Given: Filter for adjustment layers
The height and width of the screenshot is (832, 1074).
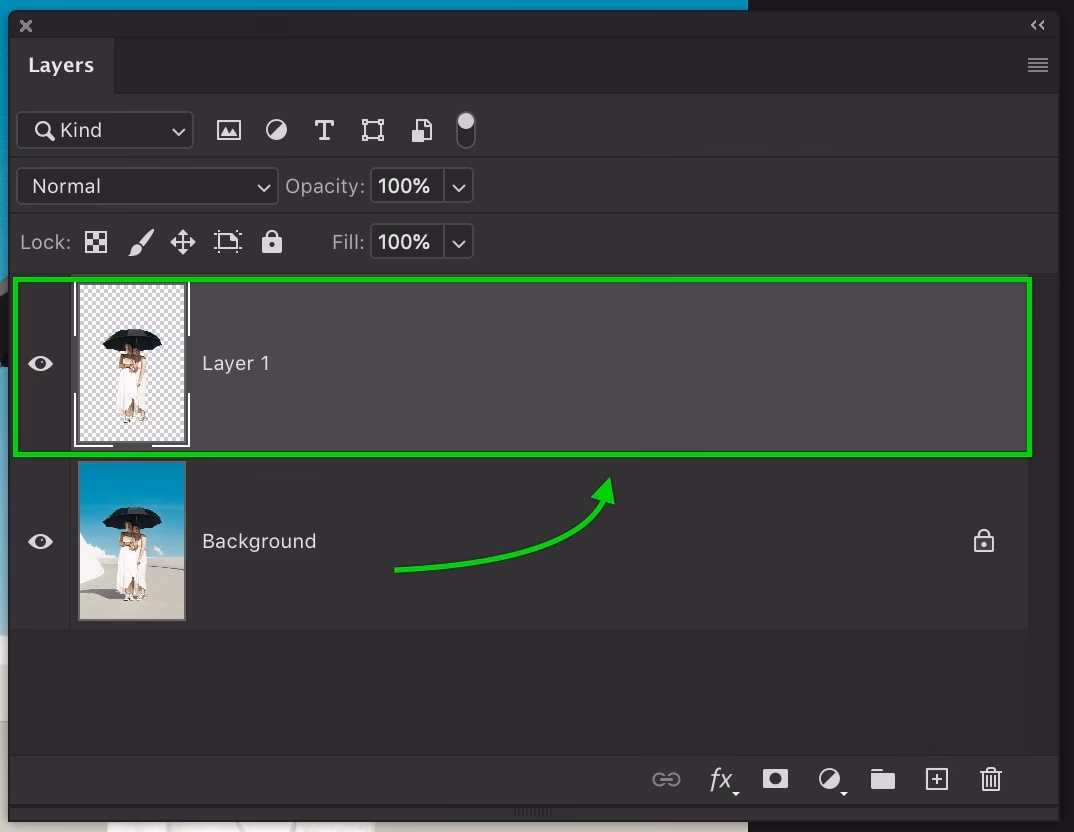Looking at the screenshot, I should point(276,130).
